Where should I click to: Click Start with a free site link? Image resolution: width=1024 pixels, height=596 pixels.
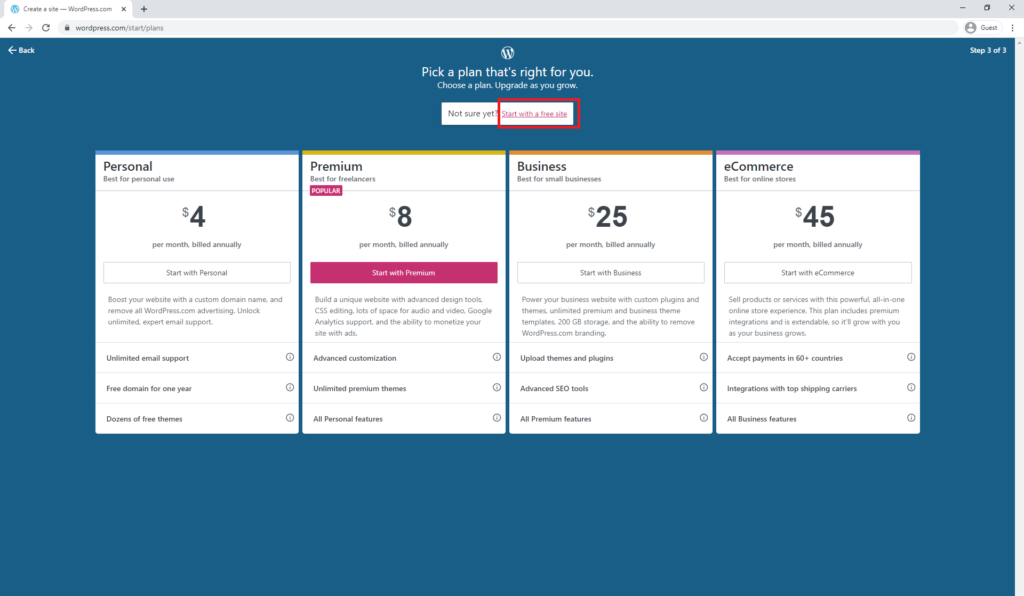coord(534,114)
